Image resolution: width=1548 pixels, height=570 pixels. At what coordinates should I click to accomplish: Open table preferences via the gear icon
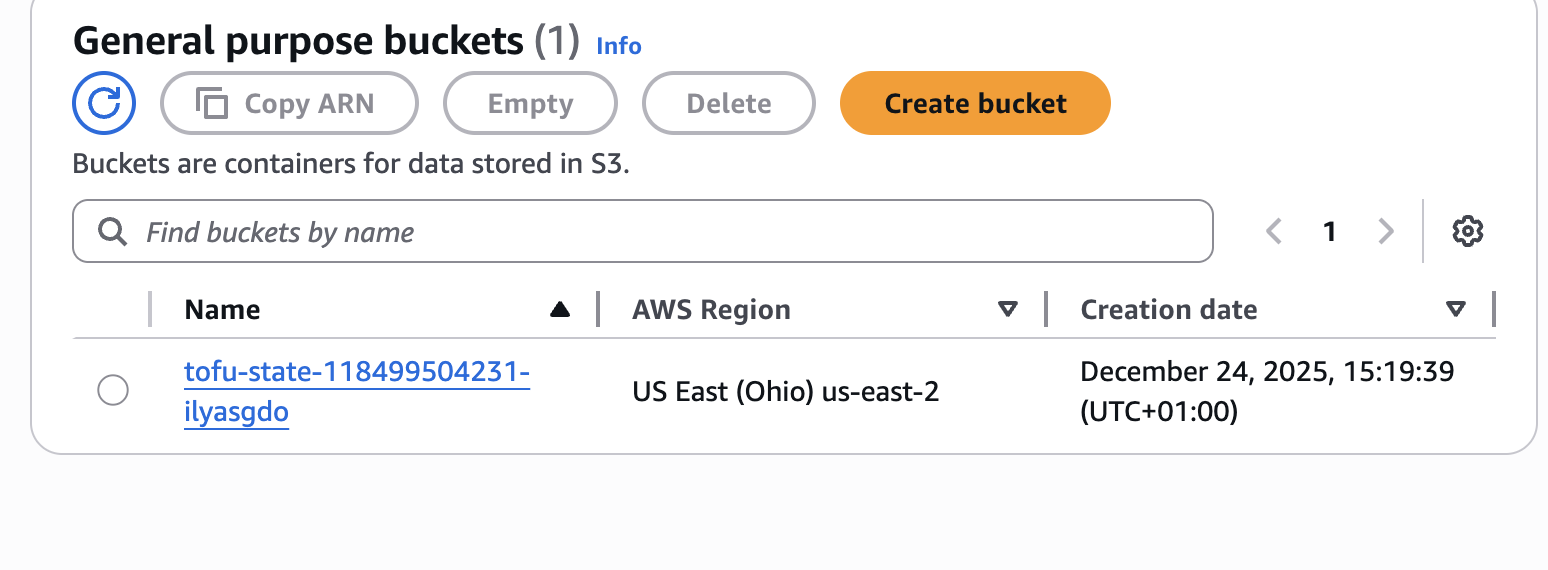[1467, 232]
